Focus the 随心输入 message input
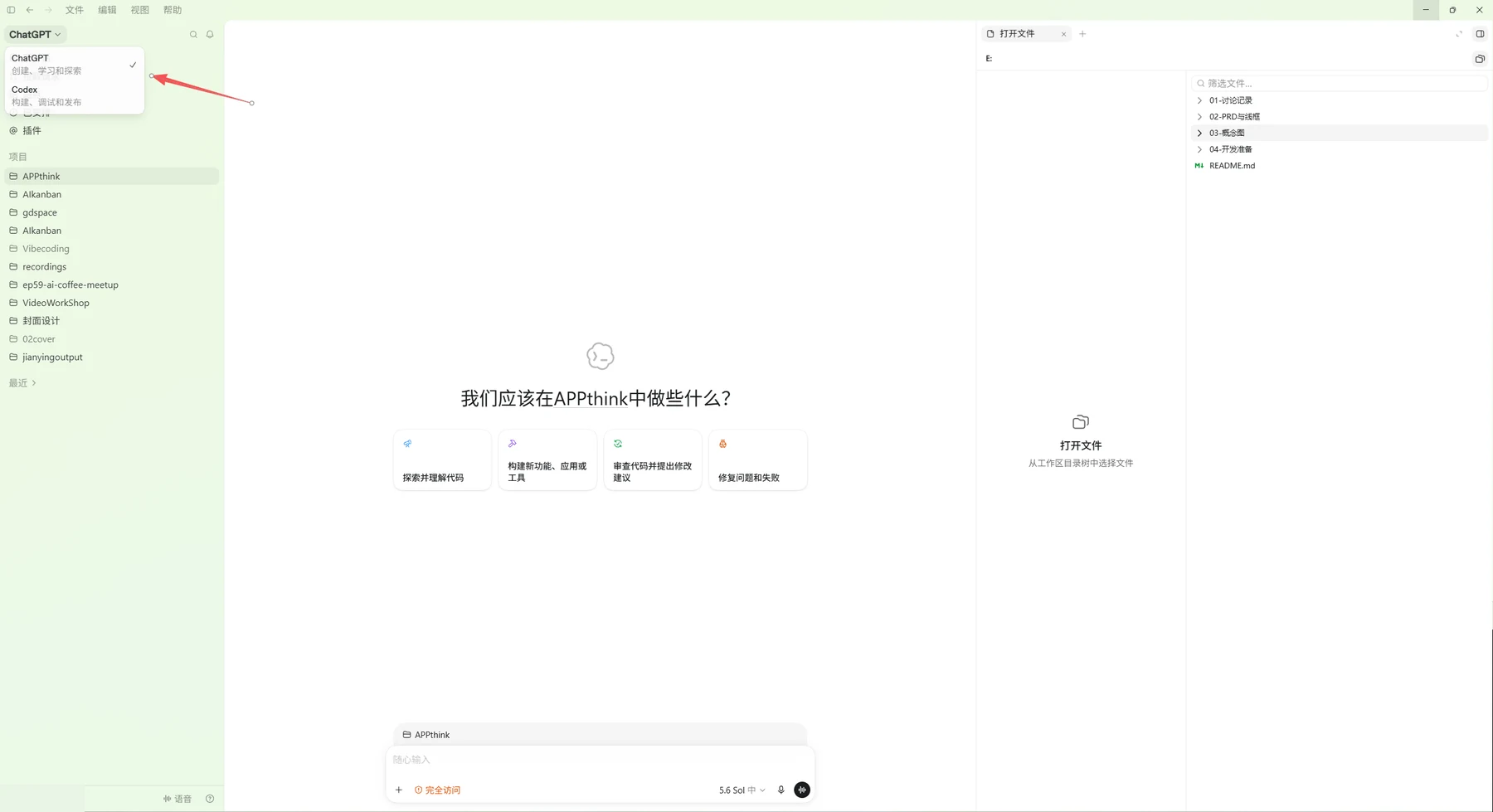The height and width of the screenshot is (812, 1493). pyautogui.click(x=600, y=760)
